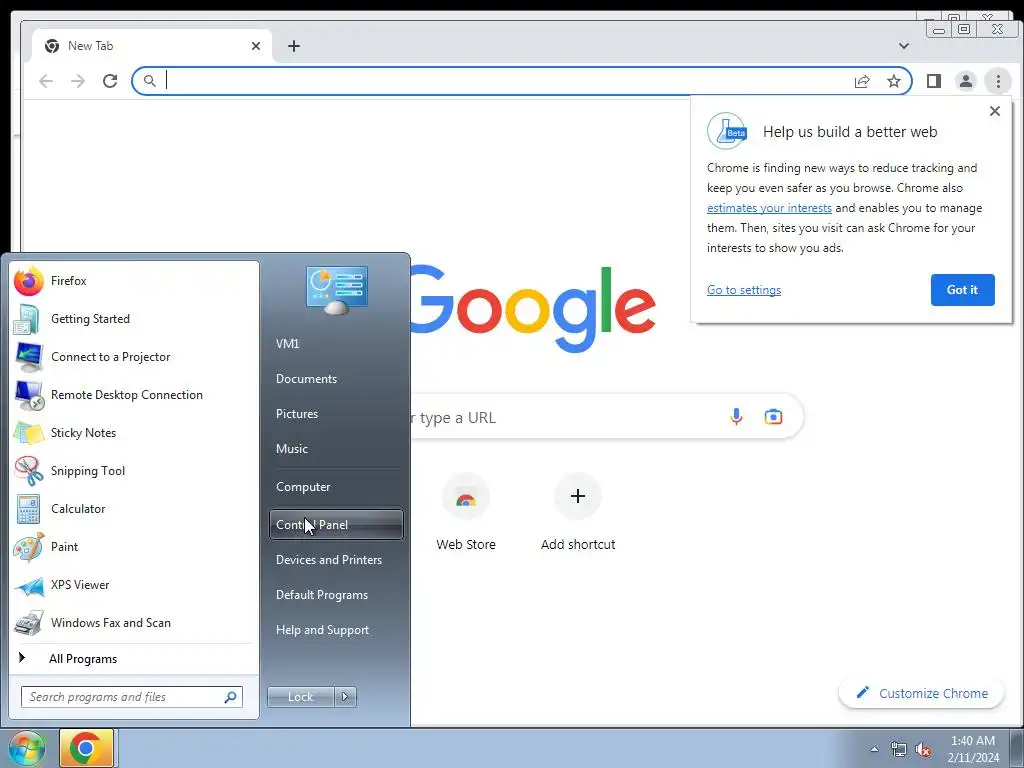Click the taskbar clock
Screen dimensions: 1024x768
973,749
